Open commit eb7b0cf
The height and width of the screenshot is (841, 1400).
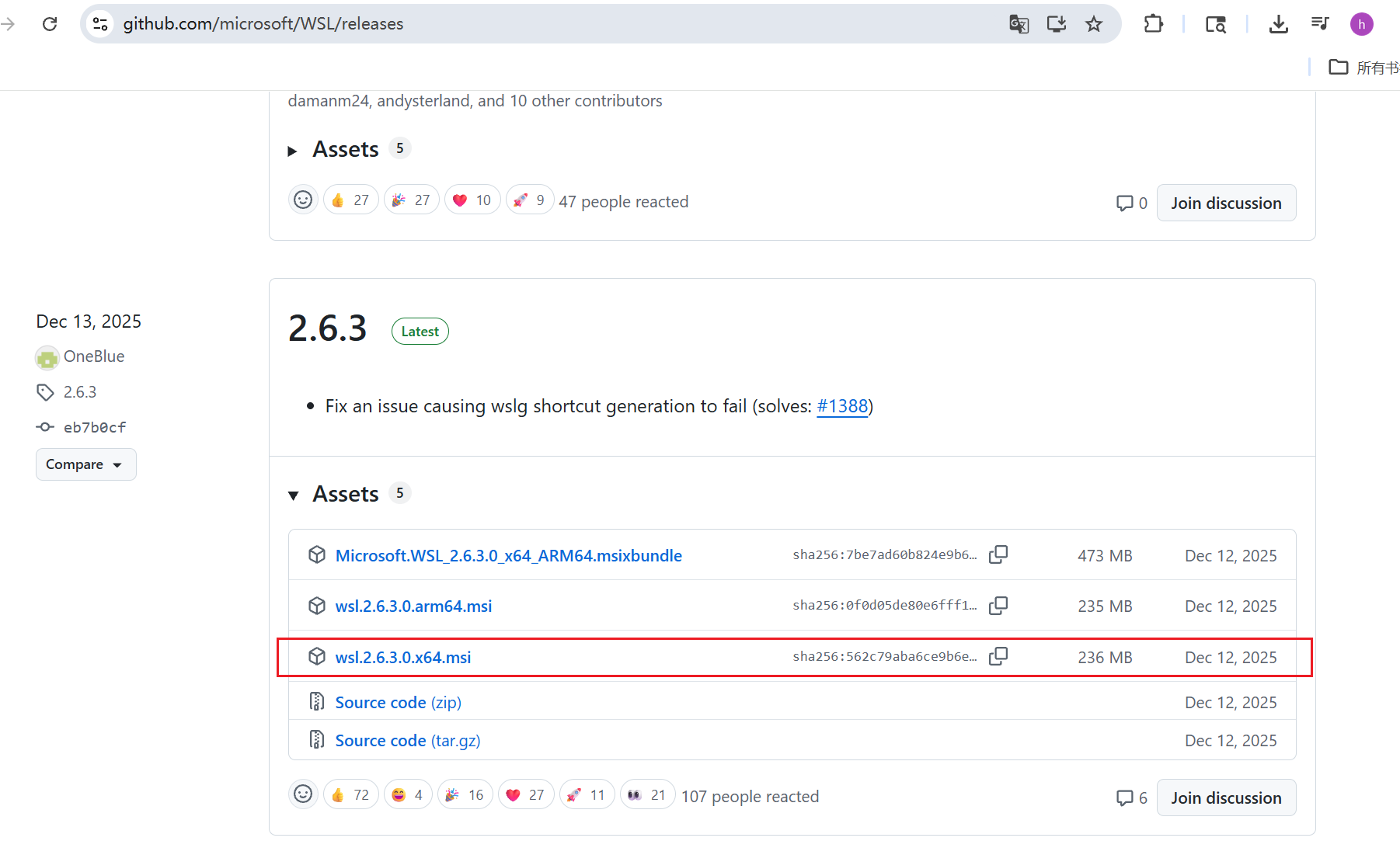click(95, 427)
